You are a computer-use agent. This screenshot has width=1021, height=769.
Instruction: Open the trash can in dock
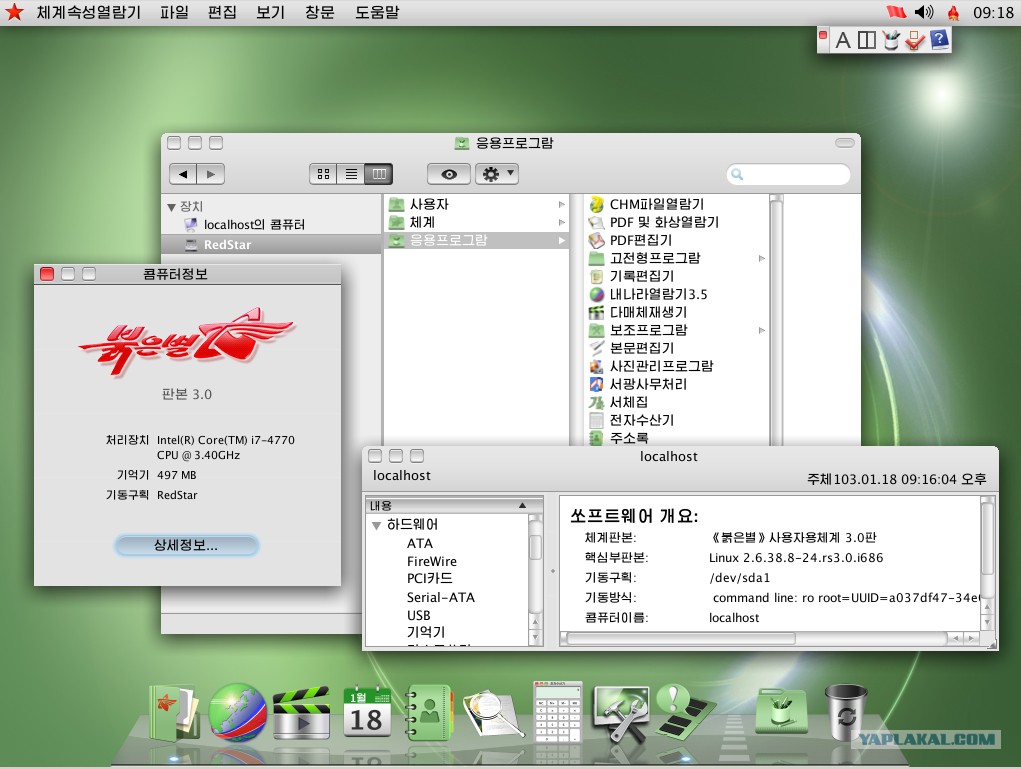pyautogui.click(x=845, y=712)
